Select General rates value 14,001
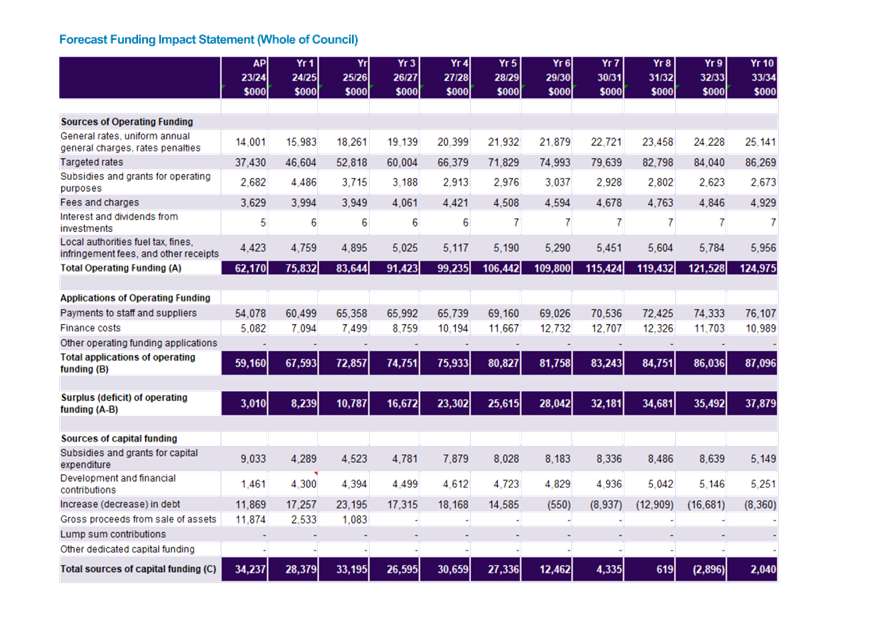The width and height of the screenshot is (874, 618). [251, 142]
